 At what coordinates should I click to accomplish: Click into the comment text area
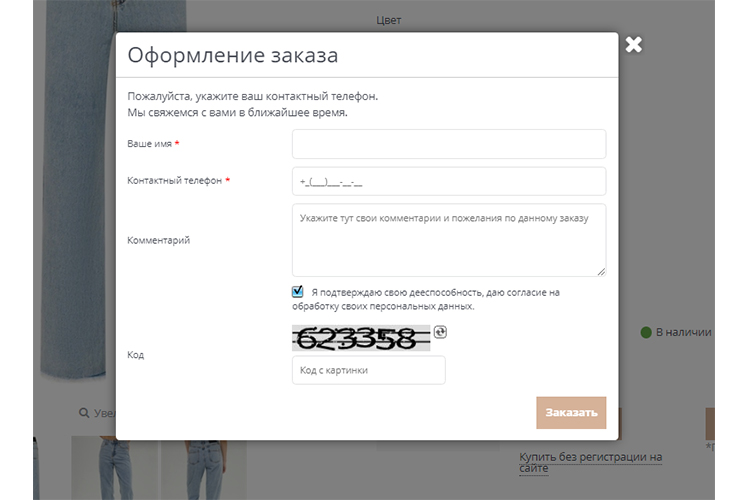pyautogui.click(x=448, y=240)
